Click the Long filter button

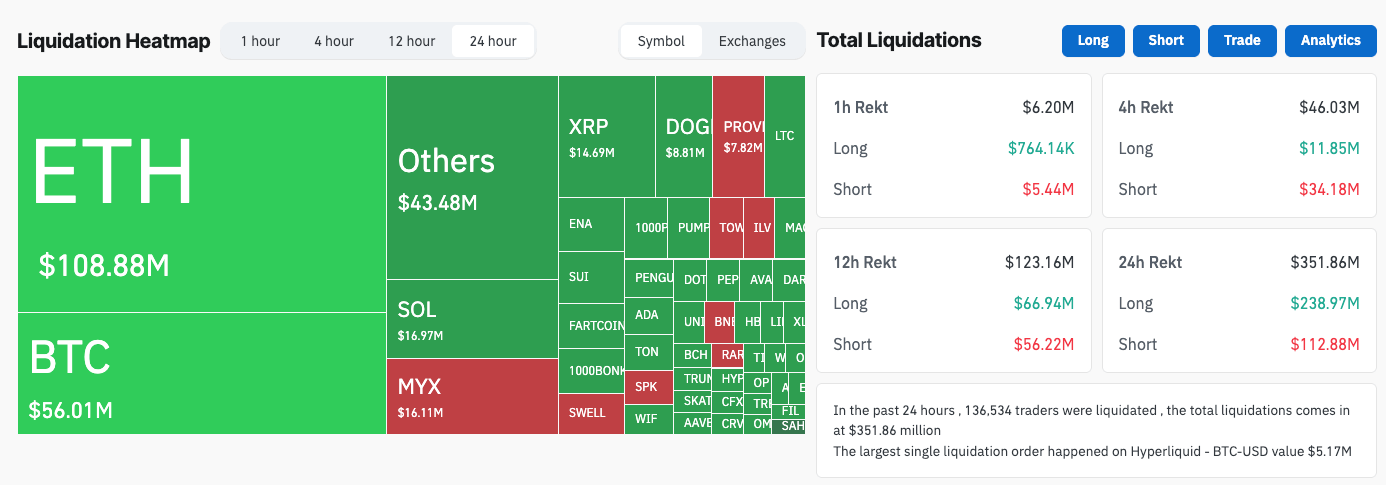(x=1093, y=40)
